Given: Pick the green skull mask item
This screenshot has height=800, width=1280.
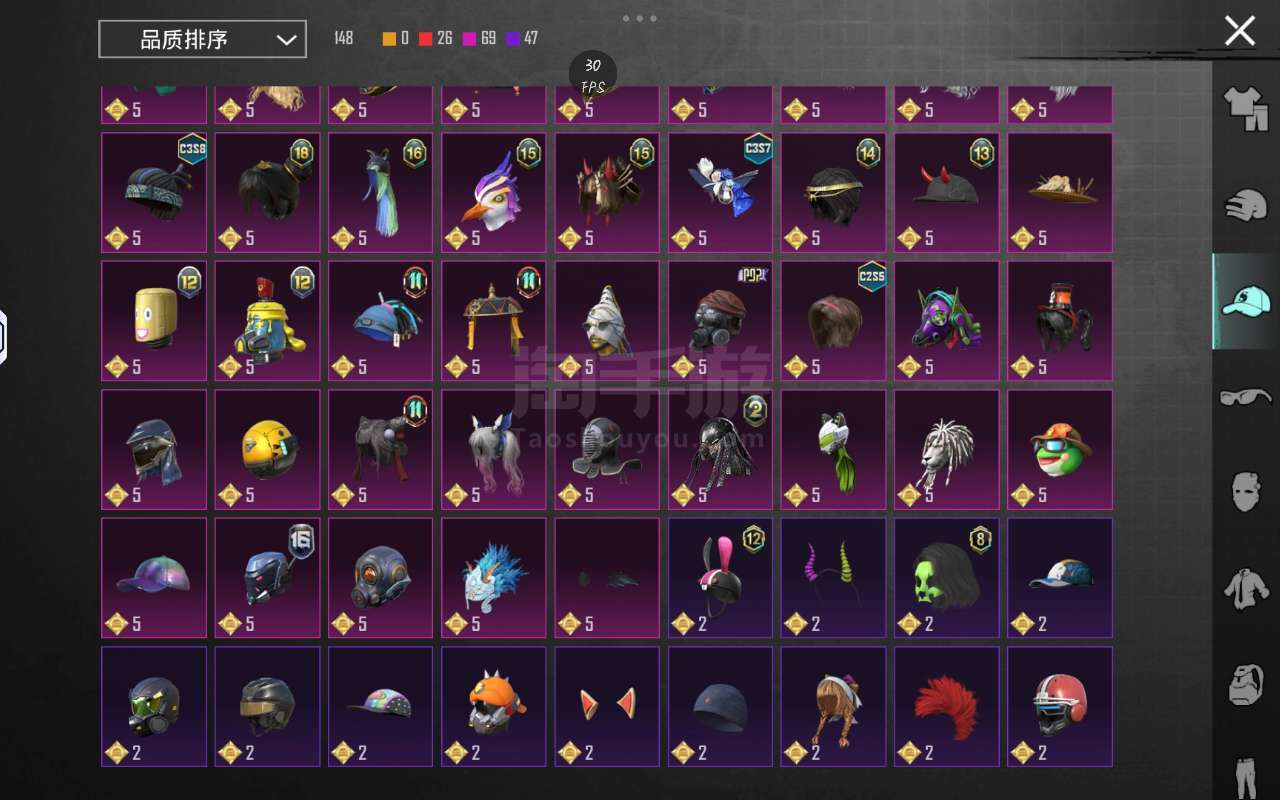Looking at the screenshot, I should [x=946, y=577].
